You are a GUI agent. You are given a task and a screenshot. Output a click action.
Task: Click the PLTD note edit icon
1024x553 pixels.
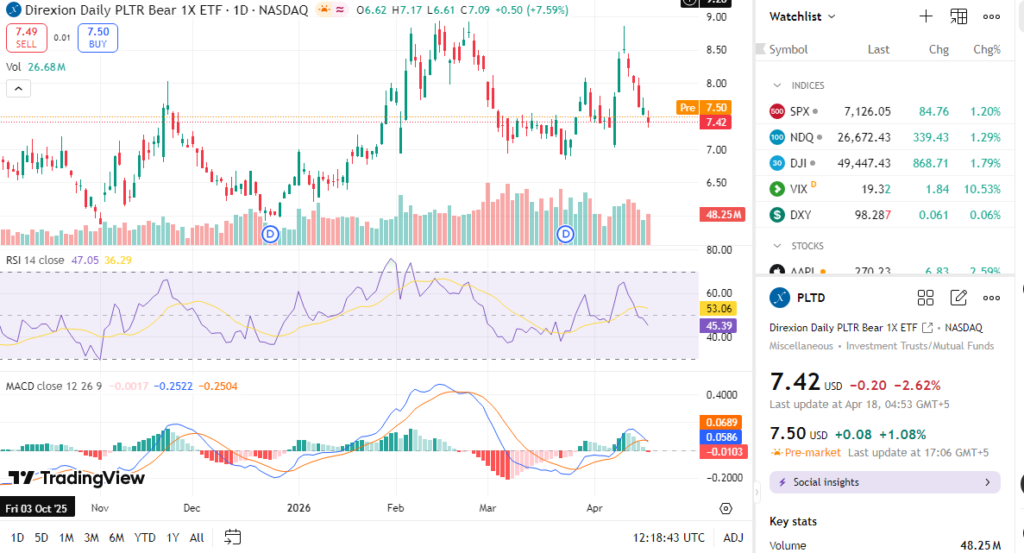click(x=958, y=297)
